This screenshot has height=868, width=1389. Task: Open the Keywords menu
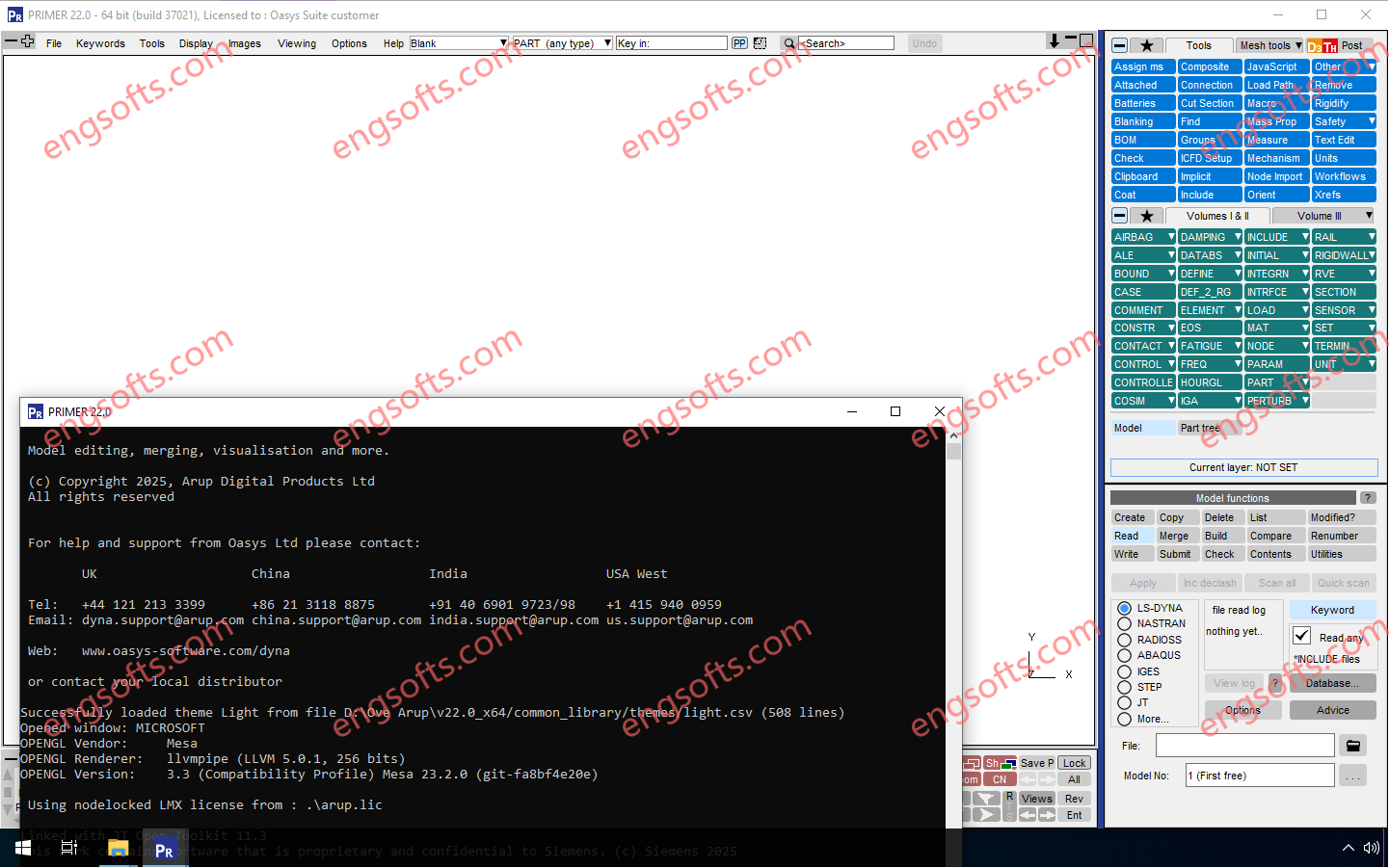point(100,43)
